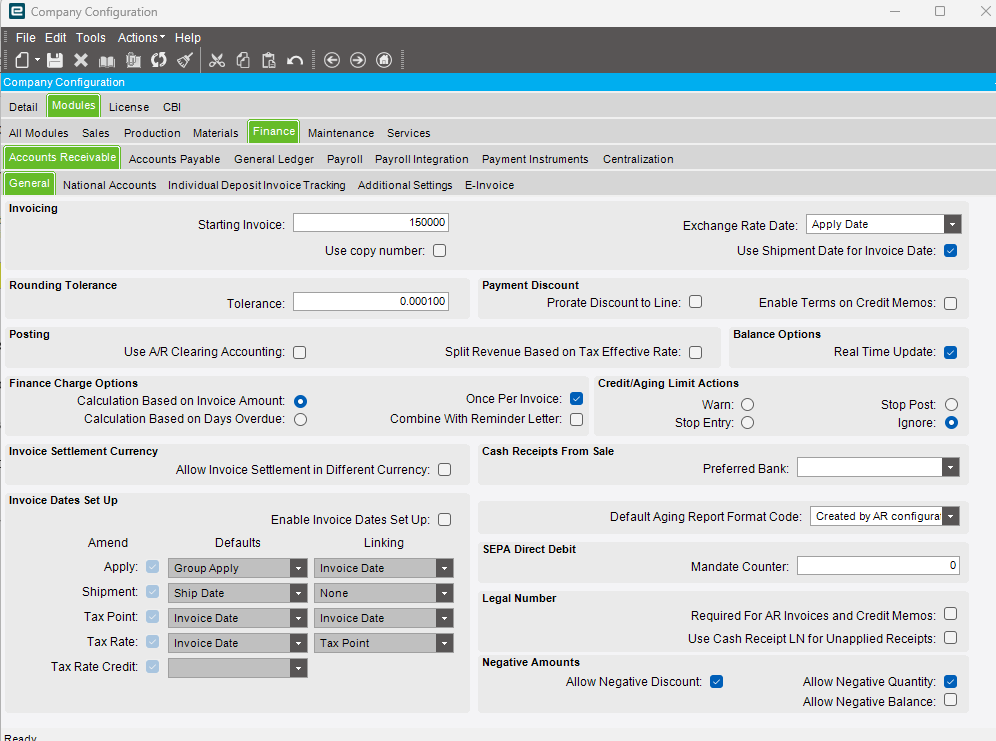Image resolution: width=996 pixels, height=741 pixels.
Task: Select the Sales module tab
Action: pyautogui.click(x=95, y=133)
